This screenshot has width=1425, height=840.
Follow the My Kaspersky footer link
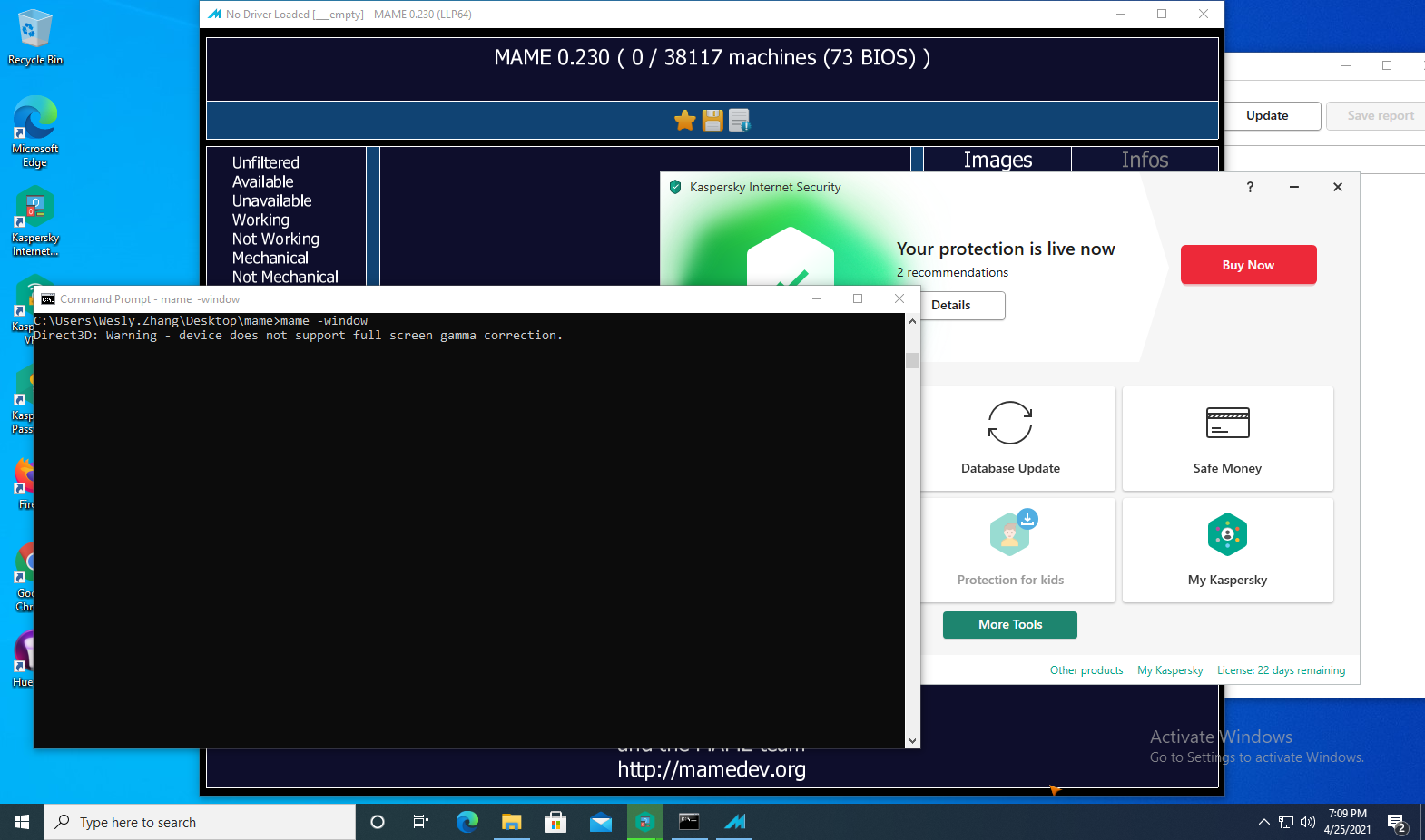pyautogui.click(x=1170, y=670)
